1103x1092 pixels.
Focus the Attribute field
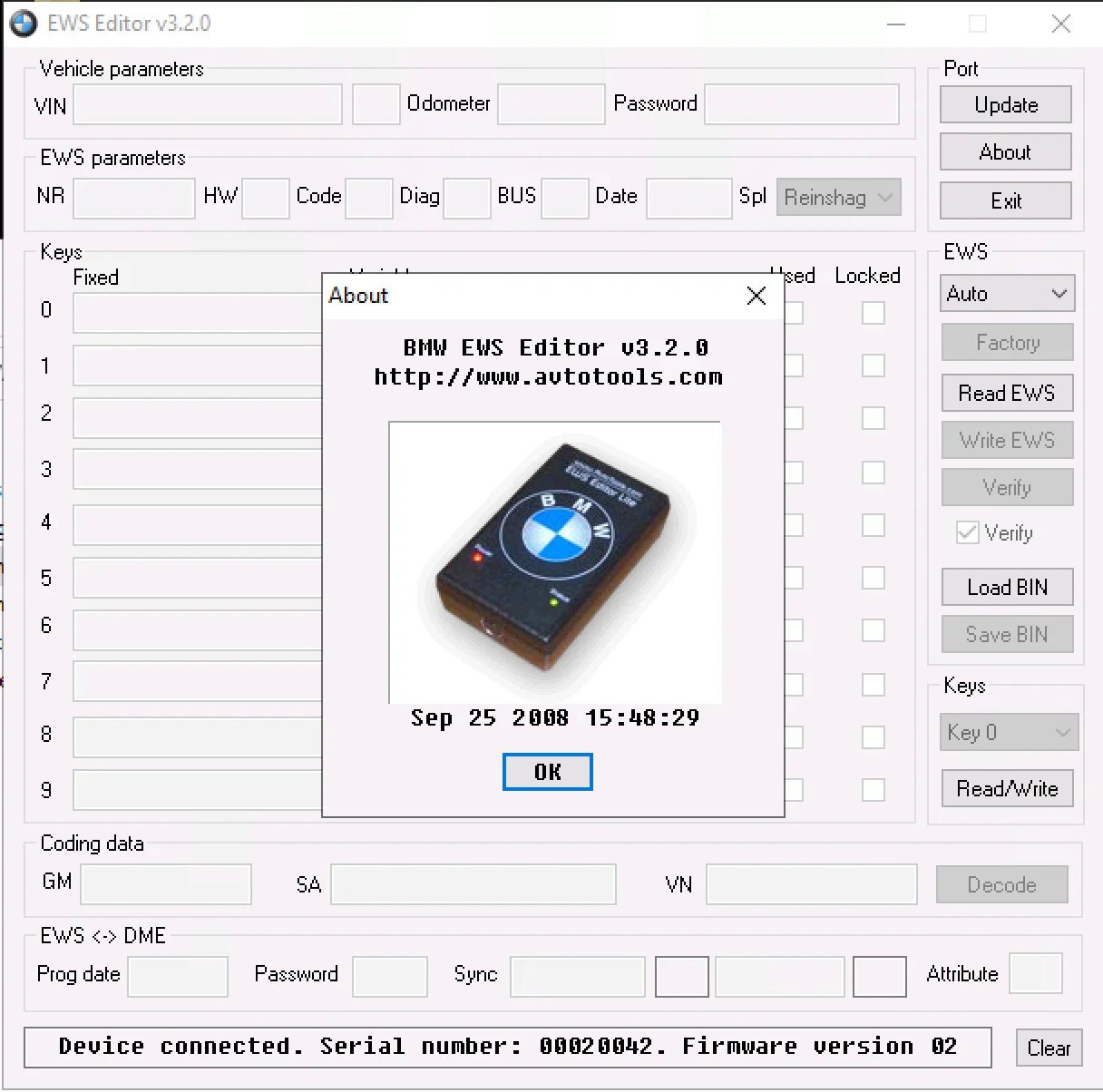(x=1036, y=973)
